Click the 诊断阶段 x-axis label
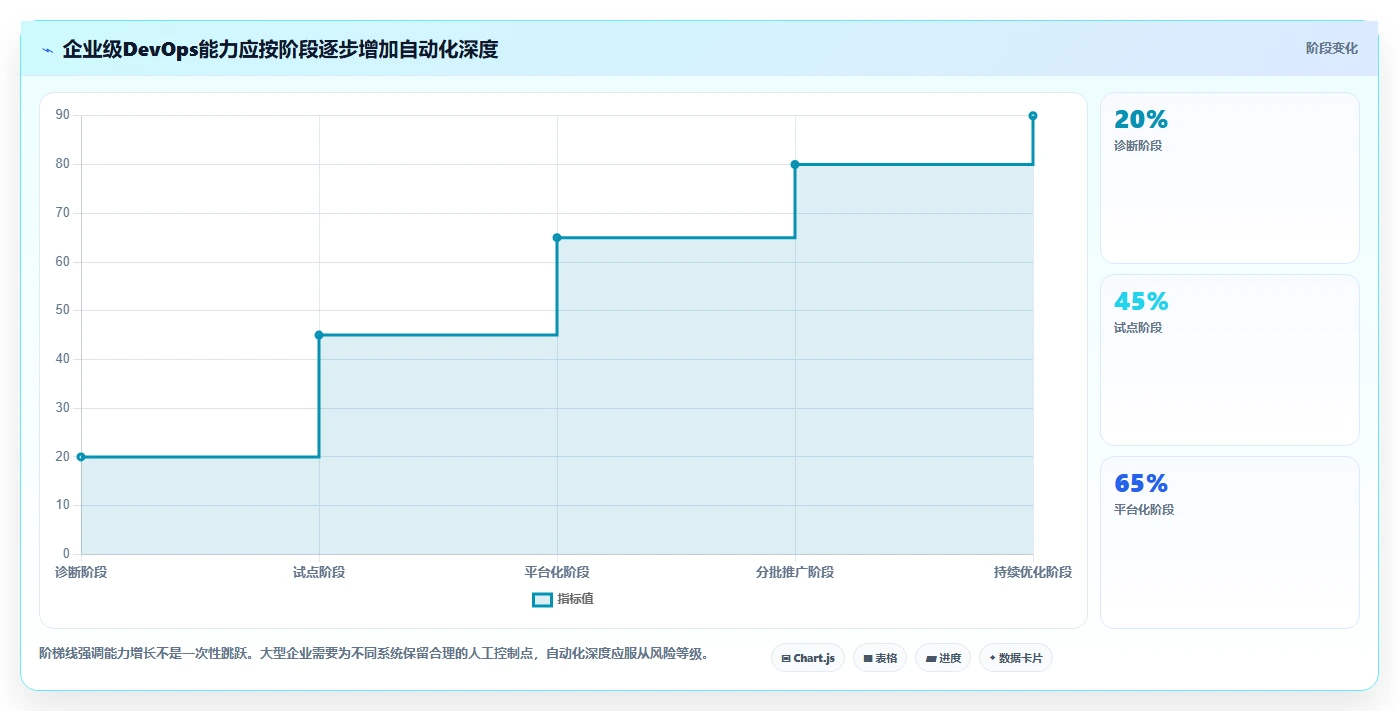This screenshot has width=1399, height=711. pos(81,572)
